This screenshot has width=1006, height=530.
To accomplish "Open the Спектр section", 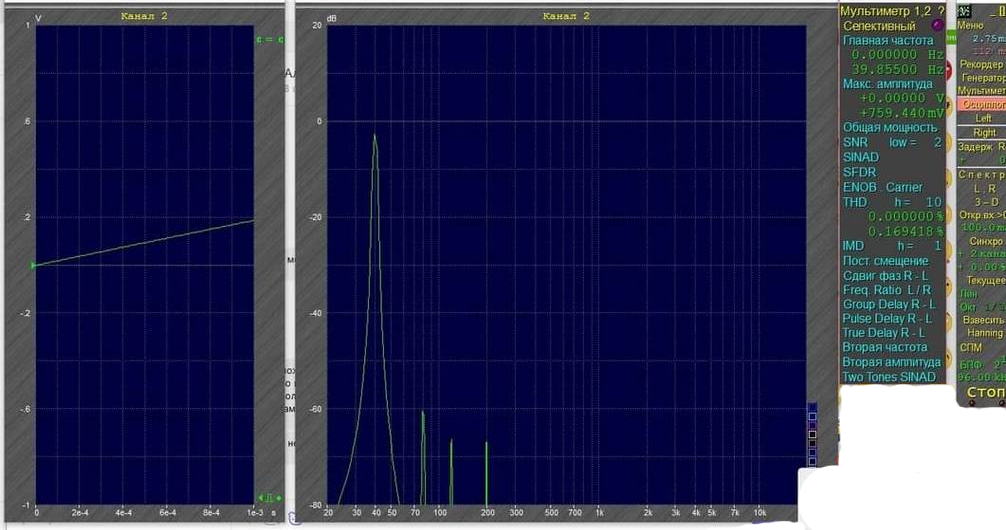I will [982, 175].
